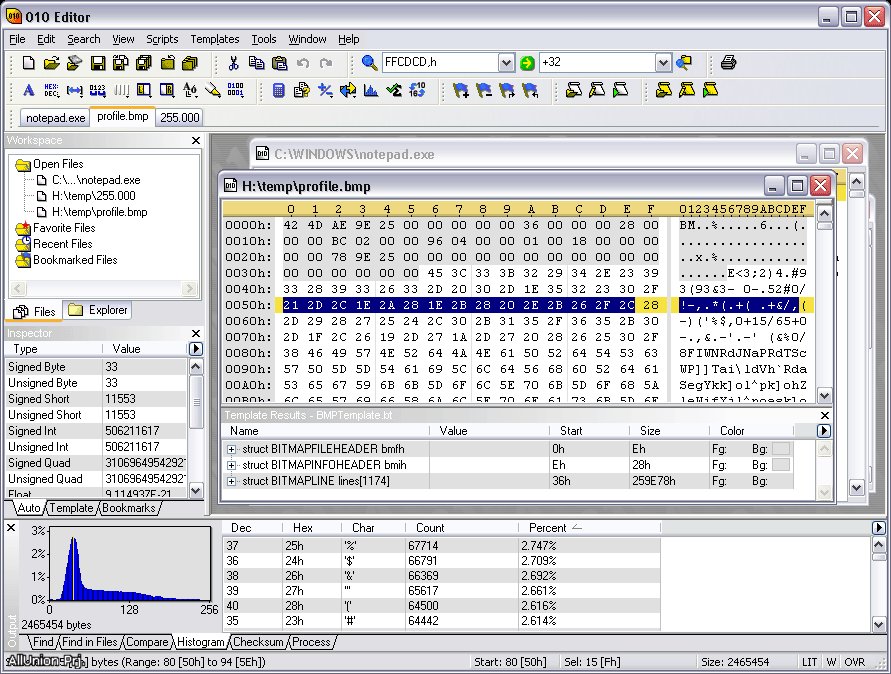Click the Add Bookmark flag icon
This screenshot has height=674, width=891.
pyautogui.click(x=461, y=90)
